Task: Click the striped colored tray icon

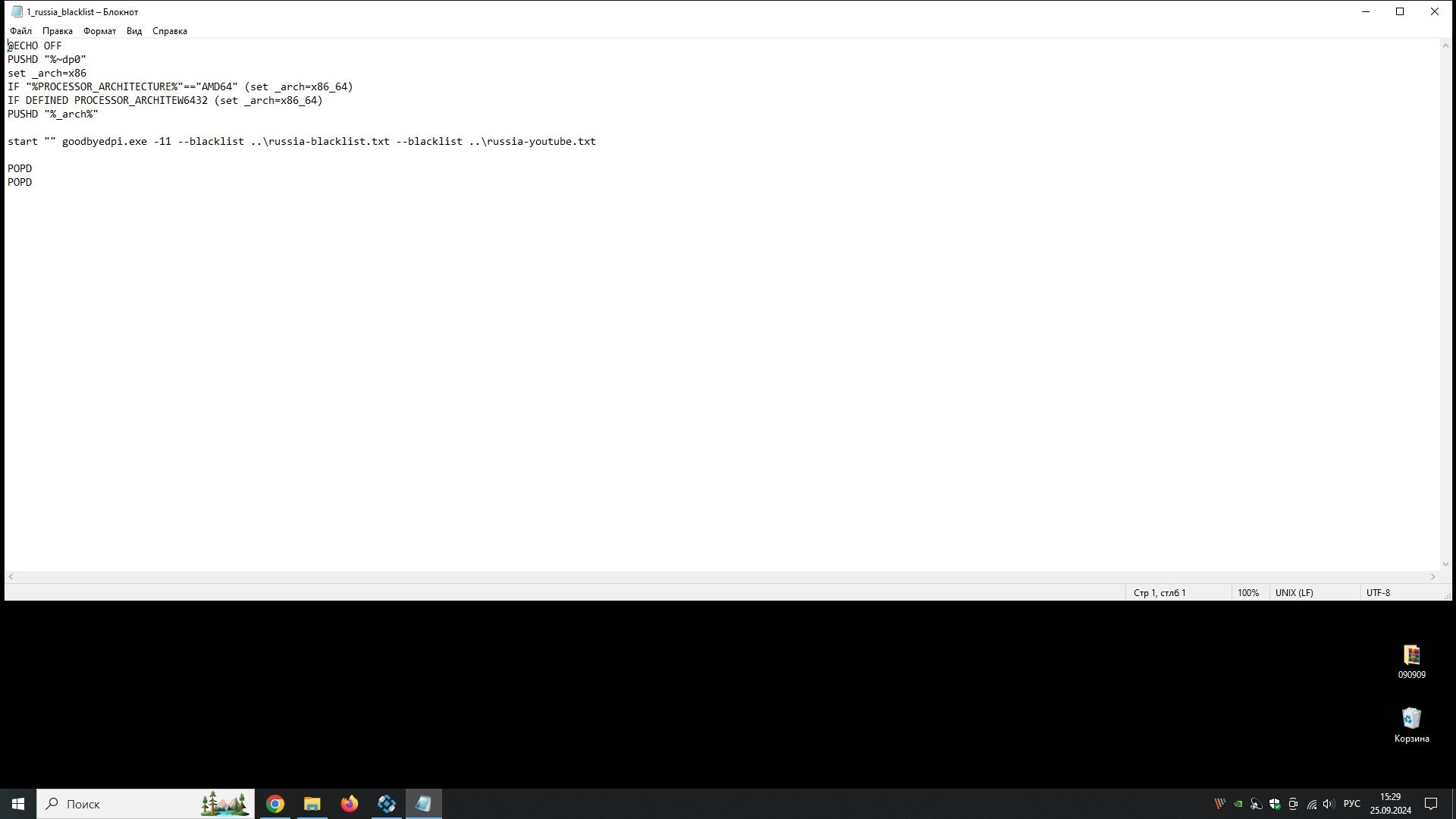Action: click(1219, 804)
